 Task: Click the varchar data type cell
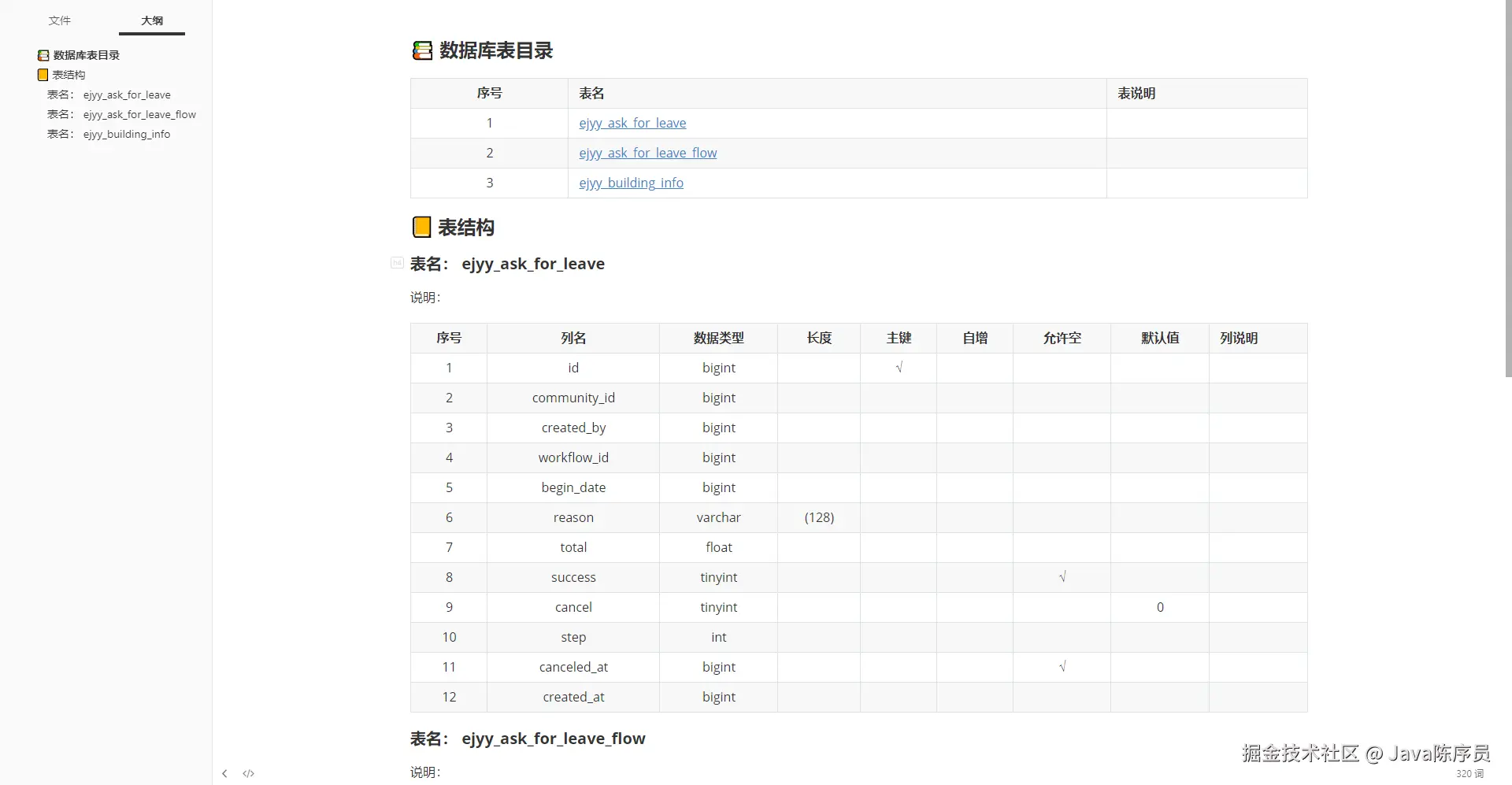718,518
